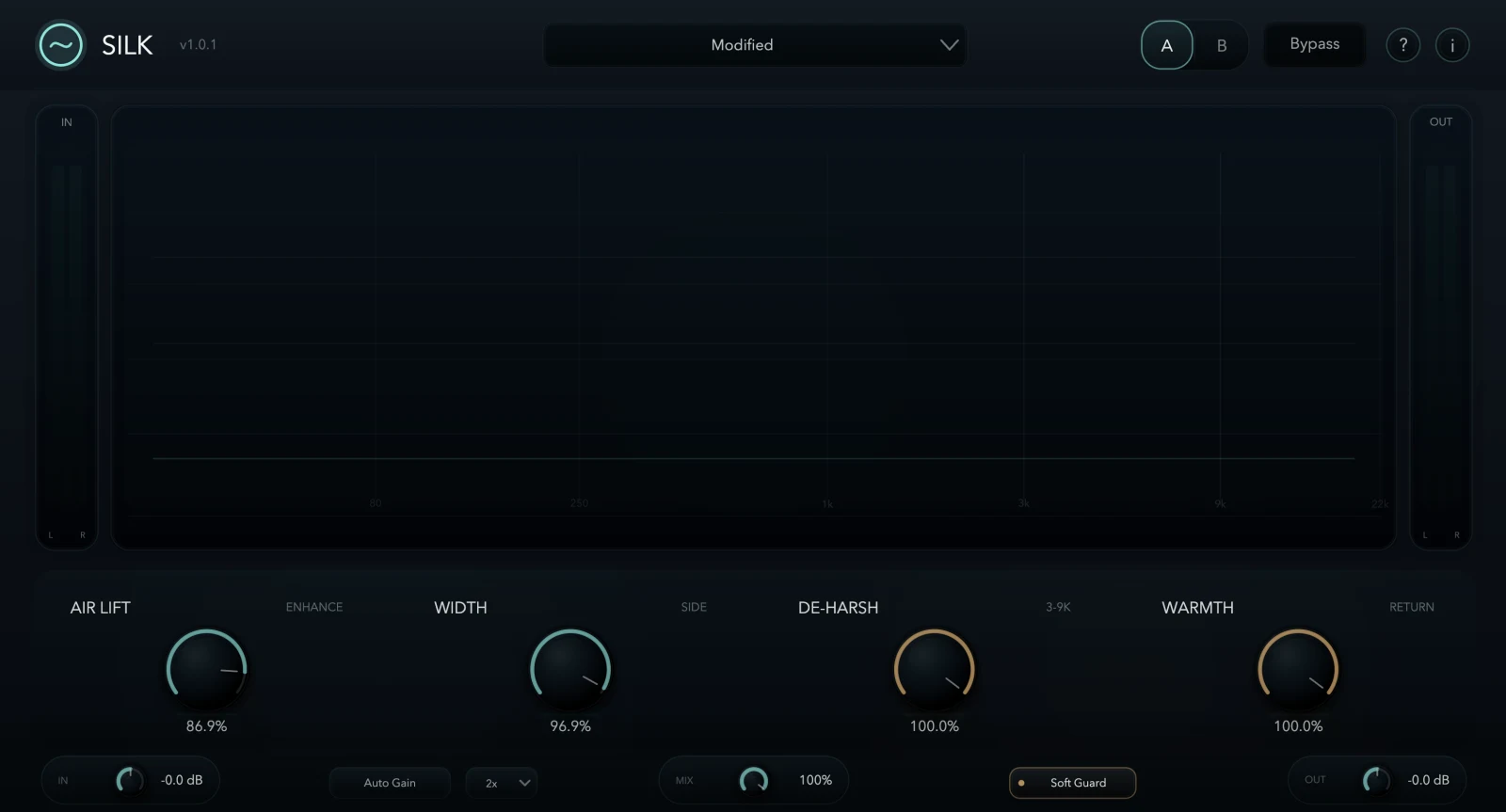Click the De-Harsh knob
Screen dimensions: 1506x812
pos(934,669)
